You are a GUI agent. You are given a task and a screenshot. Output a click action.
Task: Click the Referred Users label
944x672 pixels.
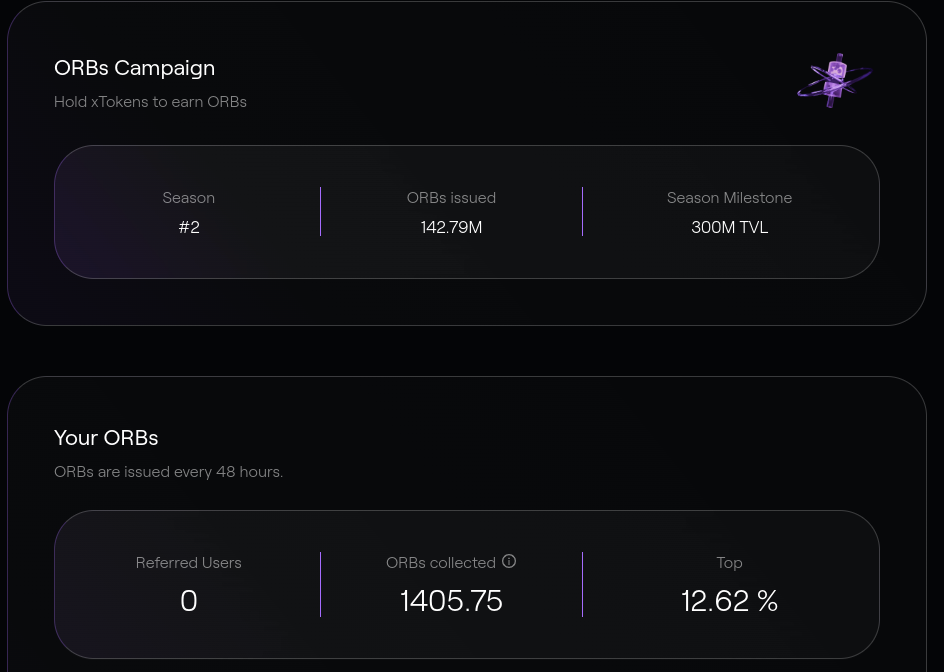pyautogui.click(x=188, y=562)
